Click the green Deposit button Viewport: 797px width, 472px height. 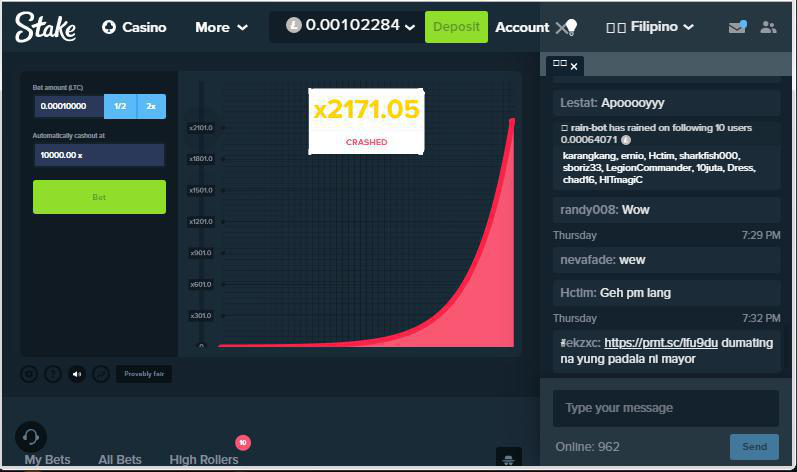click(456, 27)
